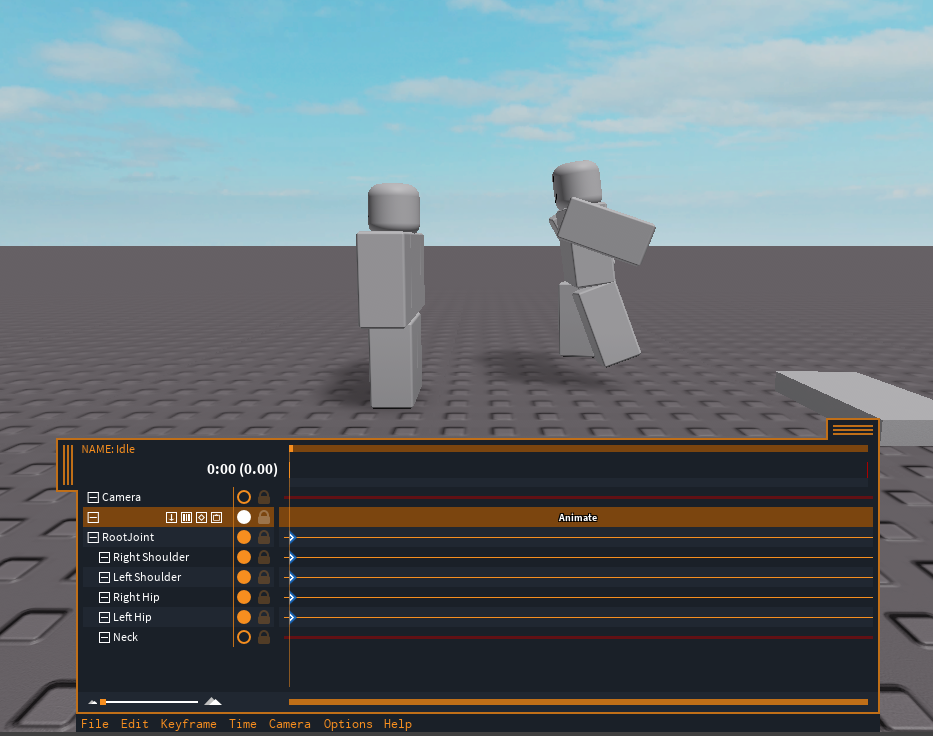Click the diamond keyframe icon in the highlighted row
Screen dimensions: 933x736
(x=202, y=518)
